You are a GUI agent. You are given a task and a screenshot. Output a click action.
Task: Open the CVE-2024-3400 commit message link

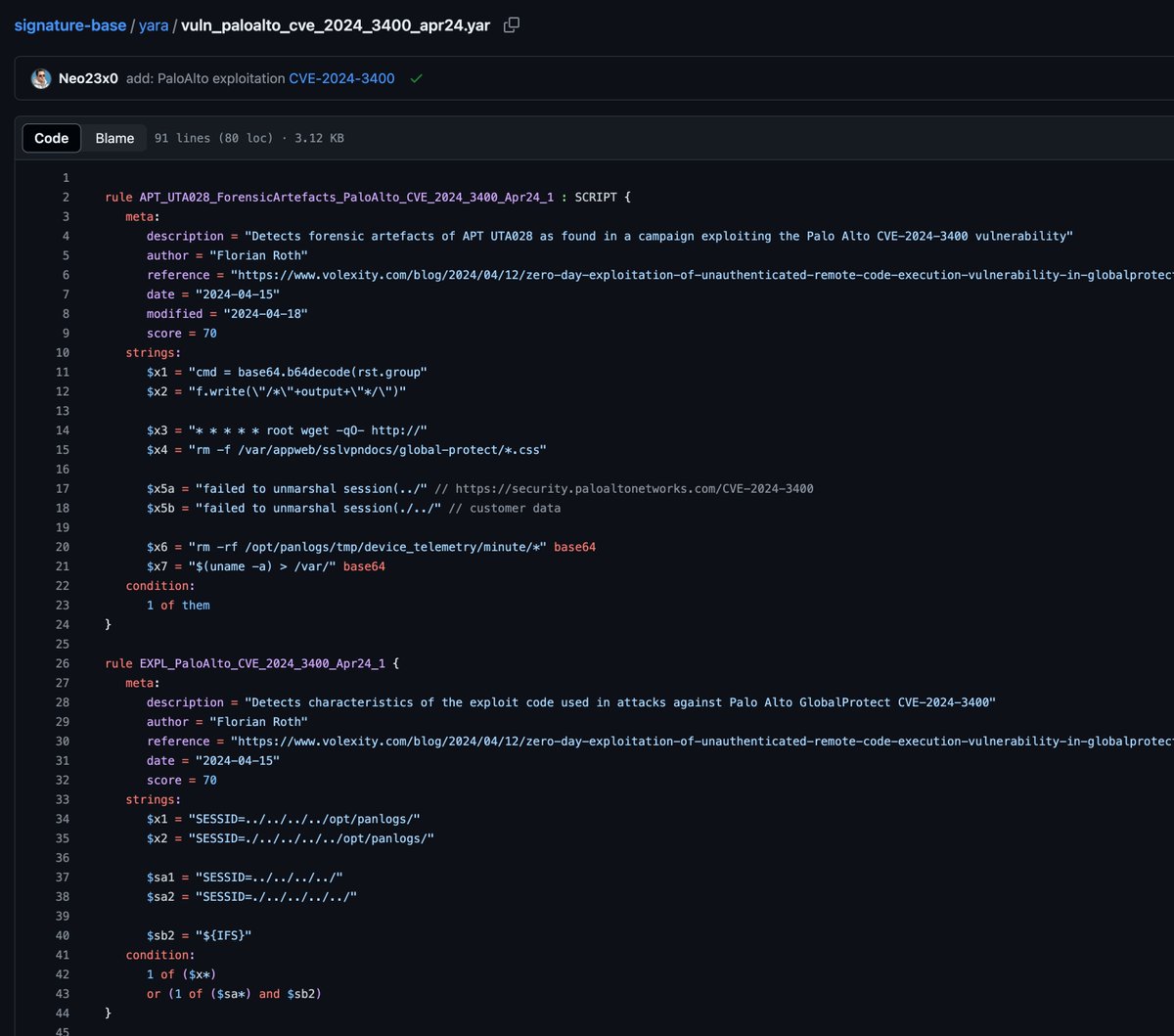(341, 78)
